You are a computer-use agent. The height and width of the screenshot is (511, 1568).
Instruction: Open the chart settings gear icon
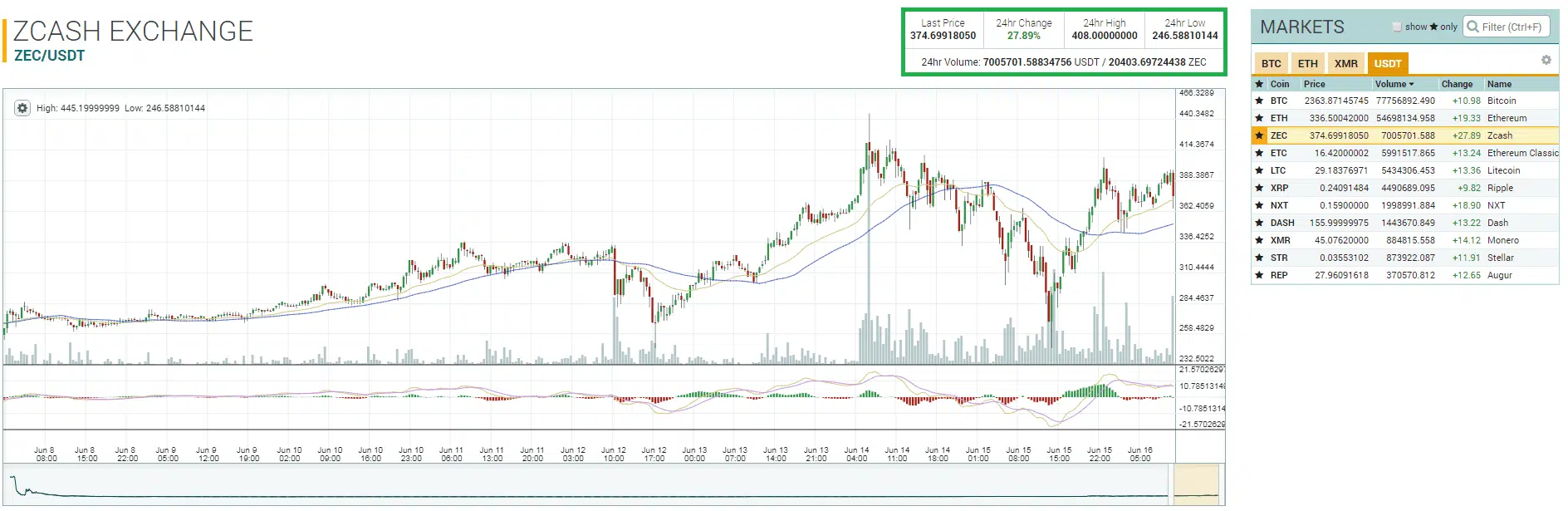(x=22, y=108)
